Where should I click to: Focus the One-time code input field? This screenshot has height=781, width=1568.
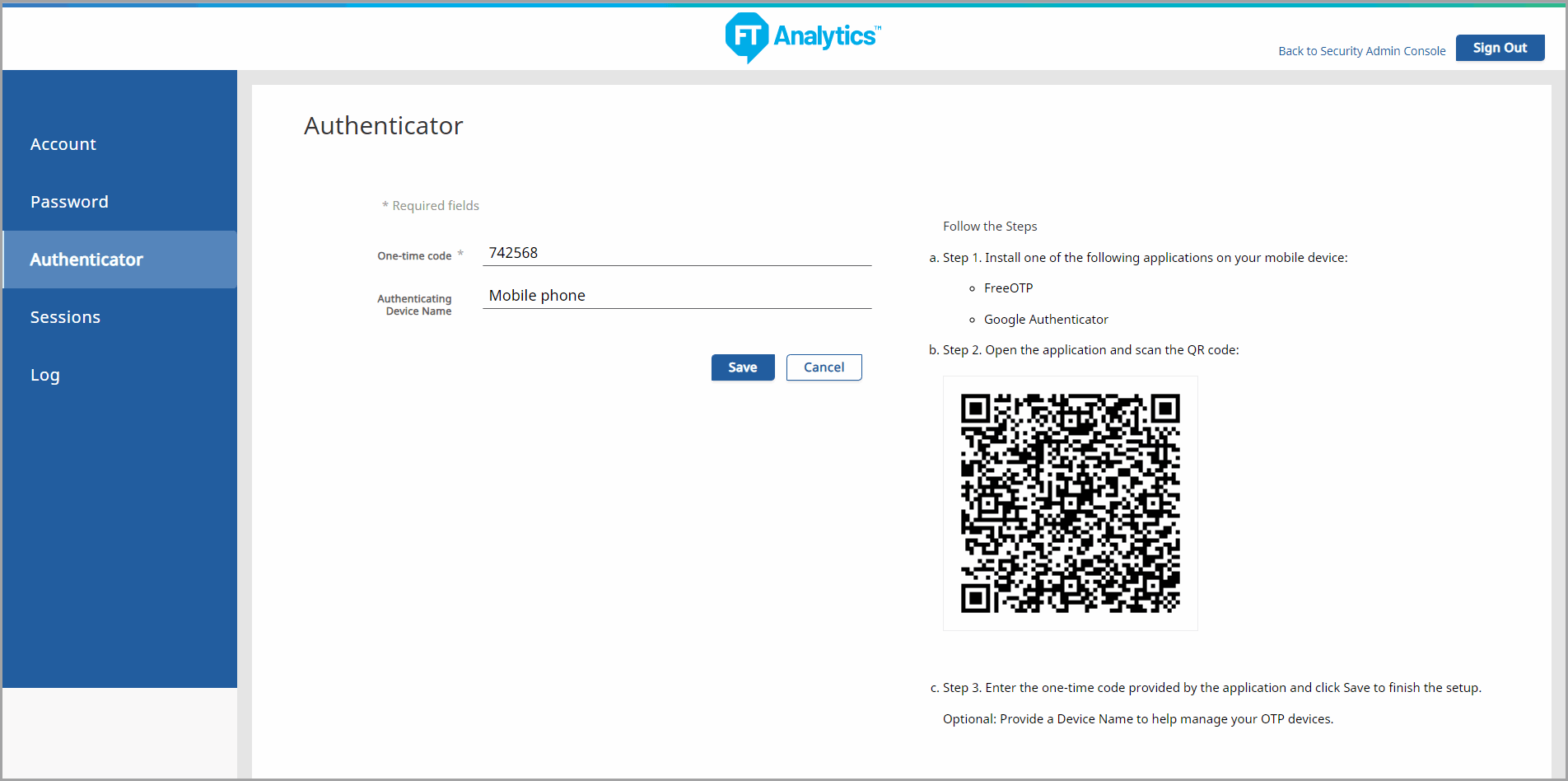676,253
